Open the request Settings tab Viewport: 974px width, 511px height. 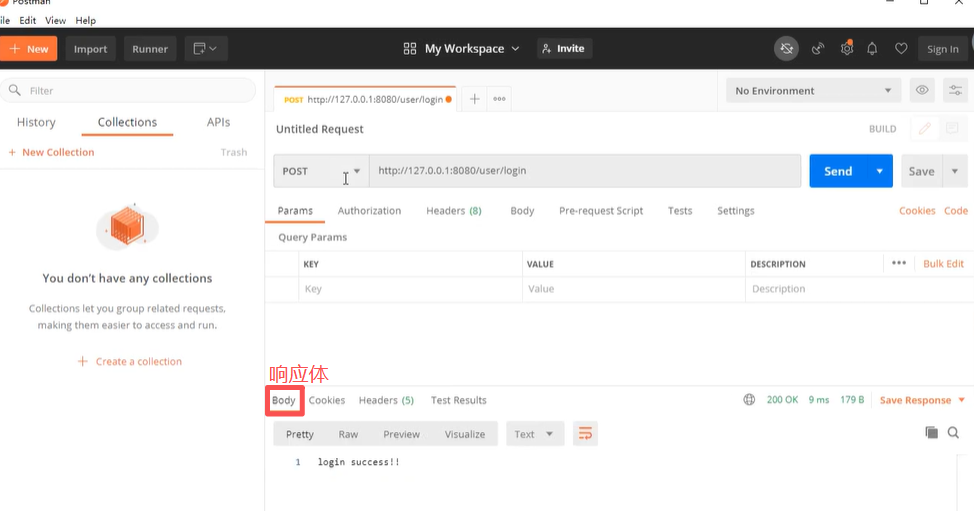tap(735, 210)
